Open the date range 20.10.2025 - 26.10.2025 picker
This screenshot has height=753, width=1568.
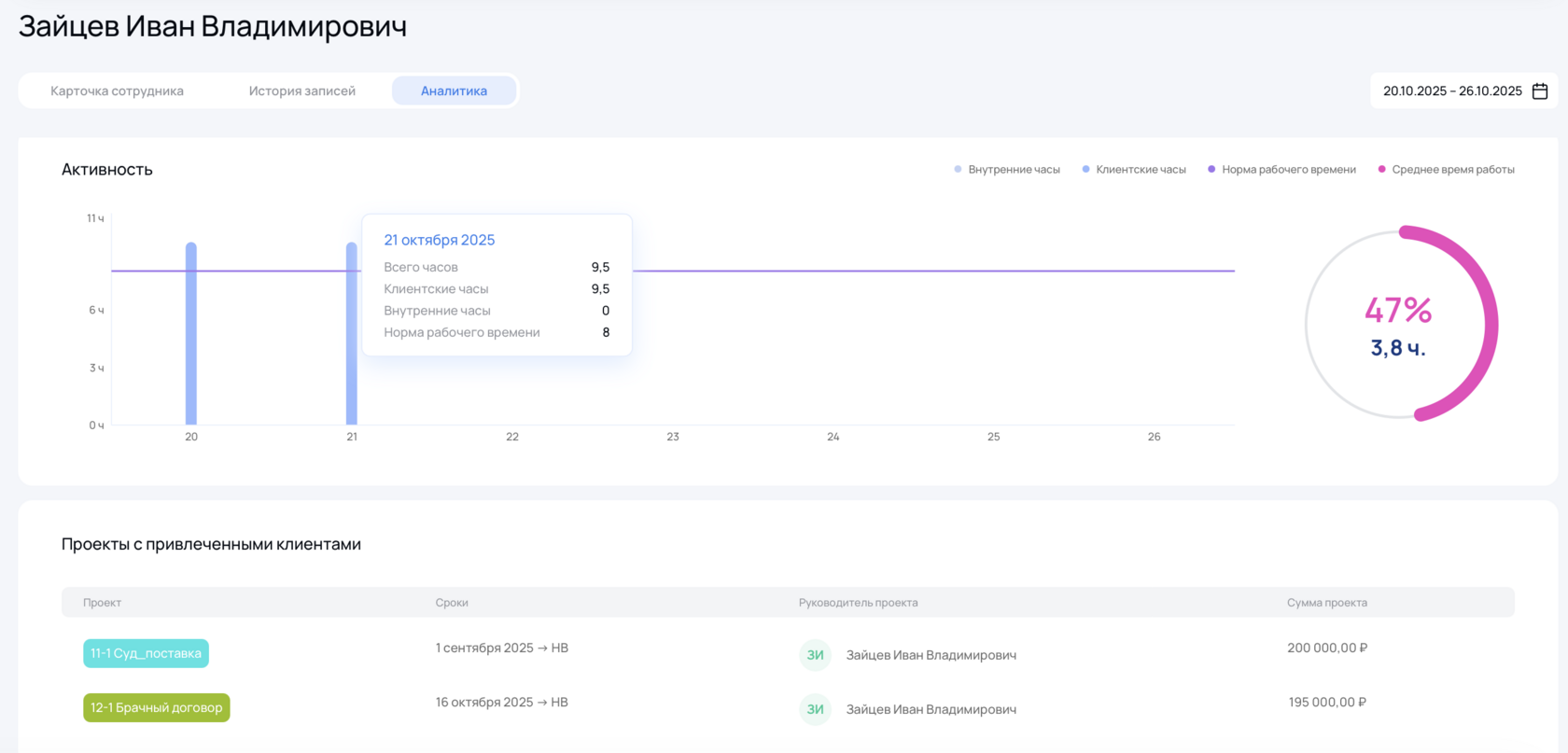pyautogui.click(x=1451, y=91)
